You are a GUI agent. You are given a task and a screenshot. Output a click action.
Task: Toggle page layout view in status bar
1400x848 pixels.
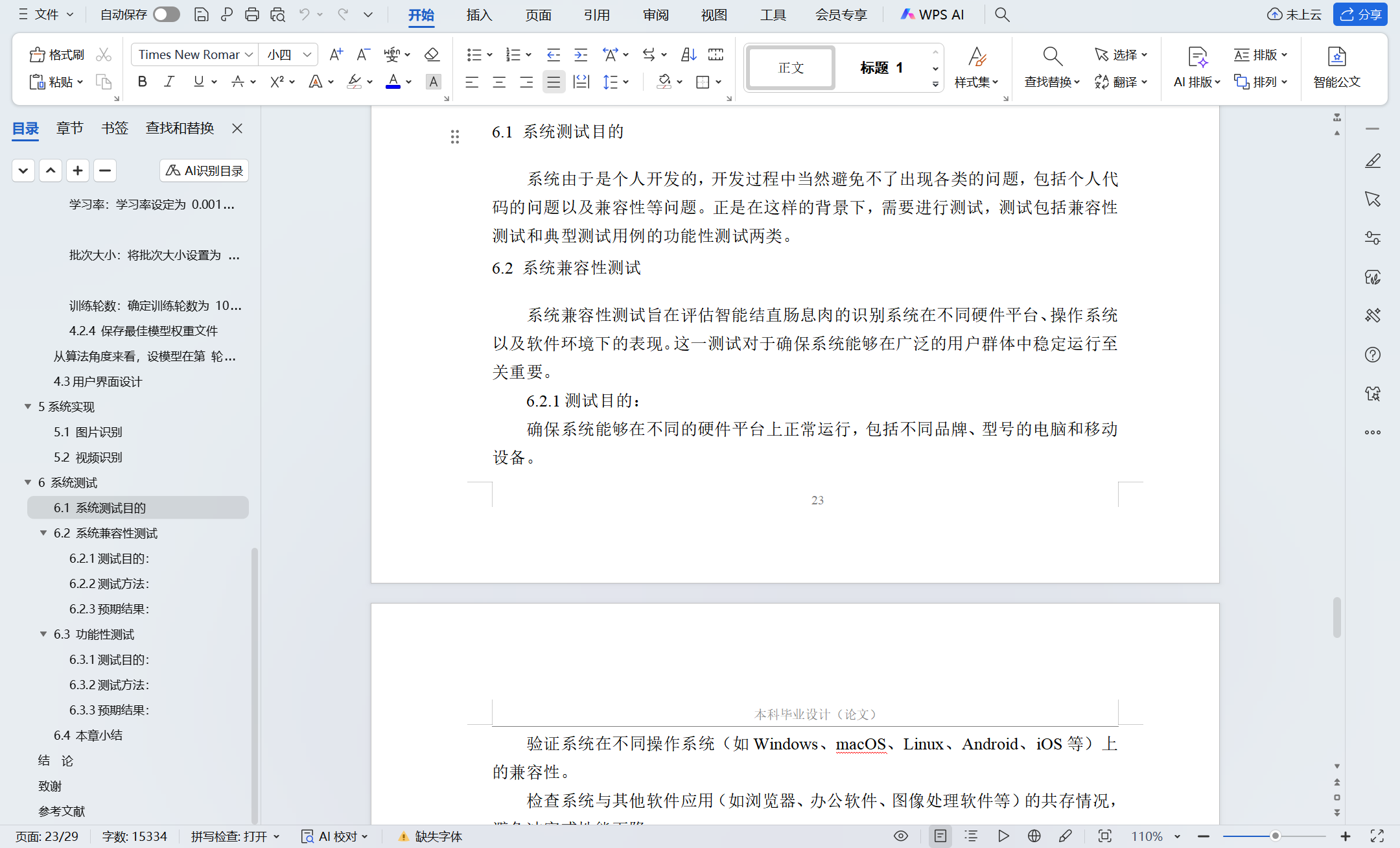pyautogui.click(x=940, y=836)
